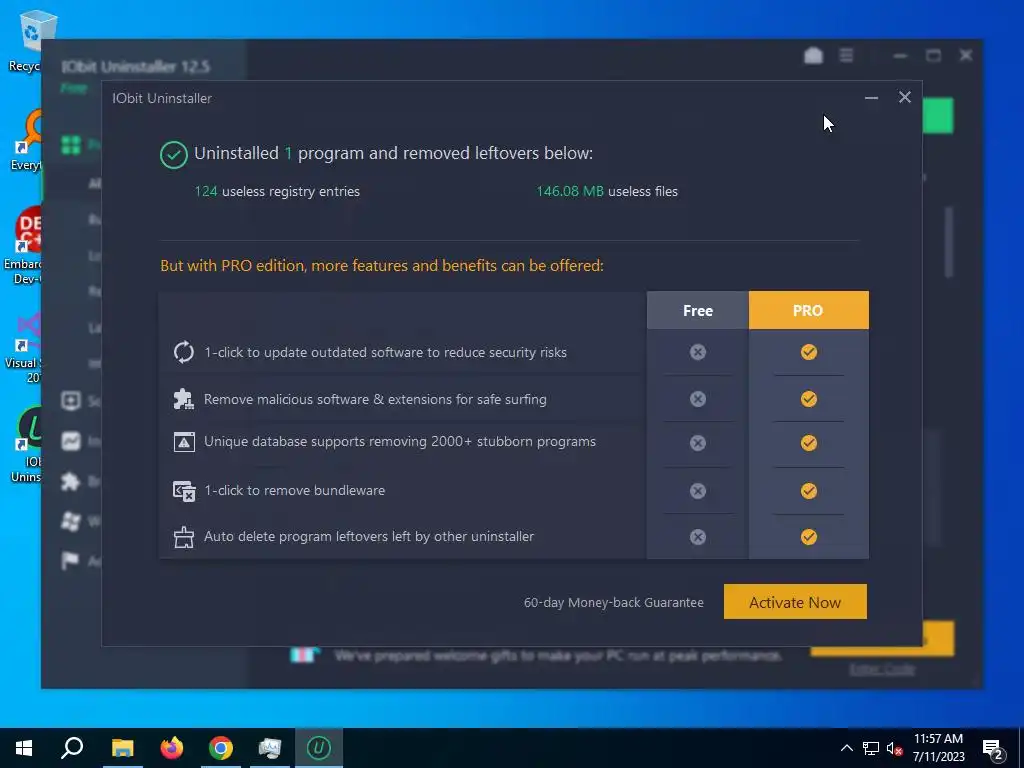Open File Explorer from taskbar
The width and height of the screenshot is (1024, 768).
[122, 748]
